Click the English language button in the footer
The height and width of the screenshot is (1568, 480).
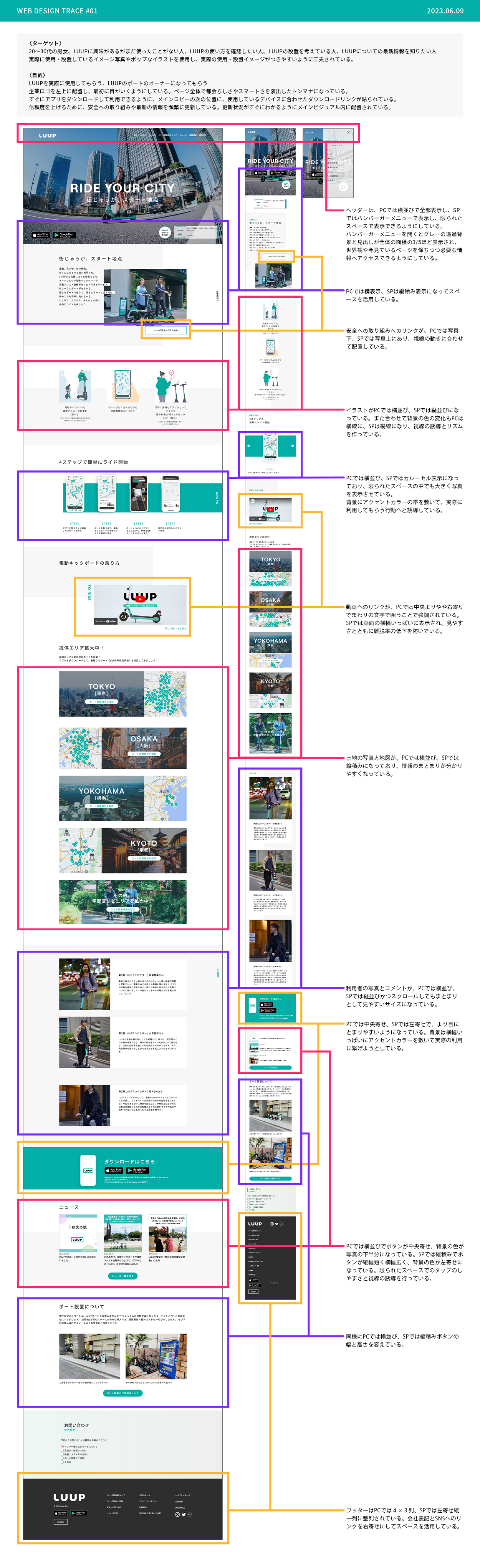[x=60, y=1521]
